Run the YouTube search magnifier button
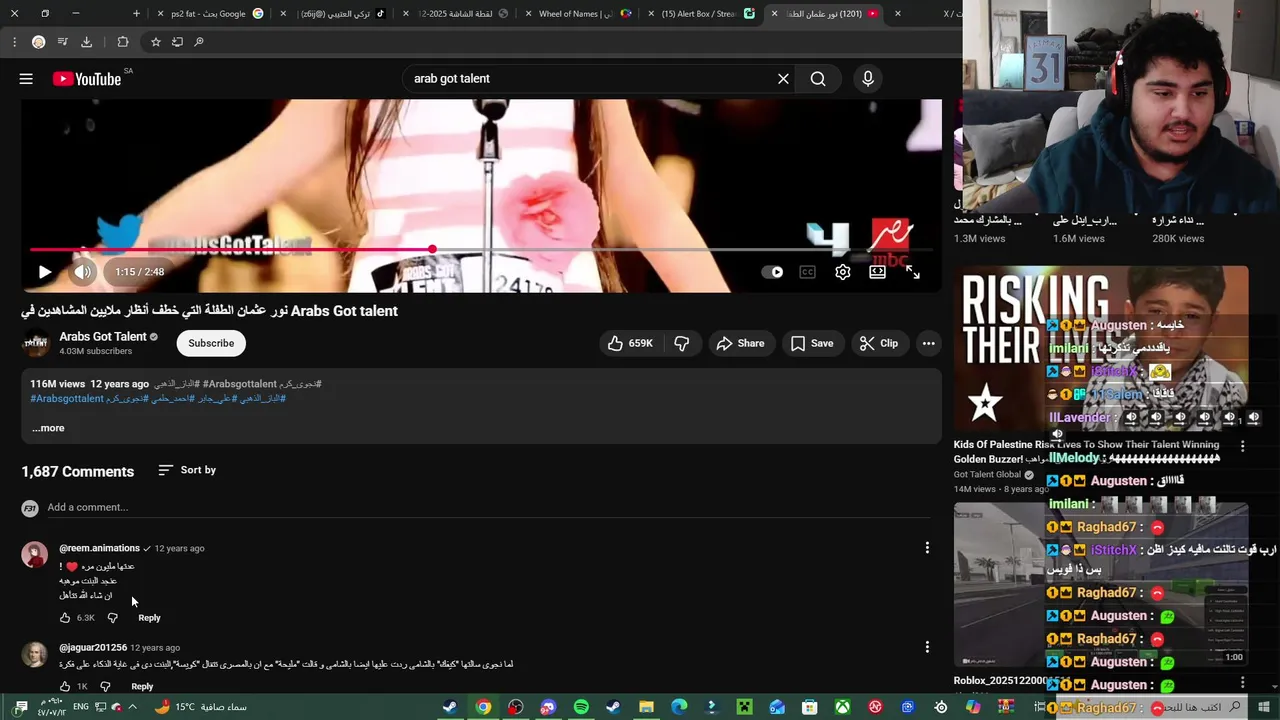This screenshot has height=720, width=1280. click(818, 79)
